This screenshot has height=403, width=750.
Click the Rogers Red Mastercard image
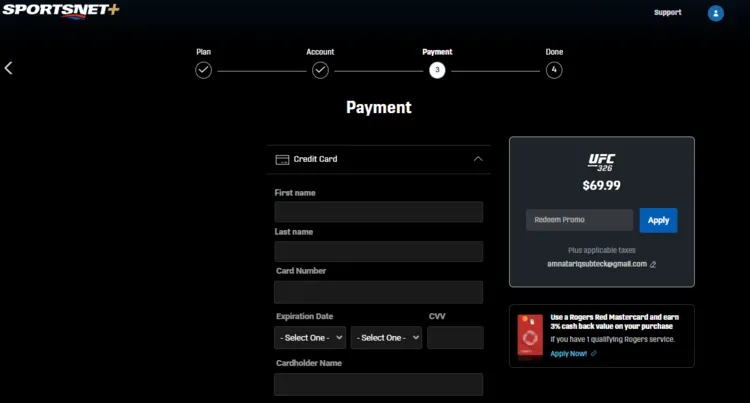(529, 334)
